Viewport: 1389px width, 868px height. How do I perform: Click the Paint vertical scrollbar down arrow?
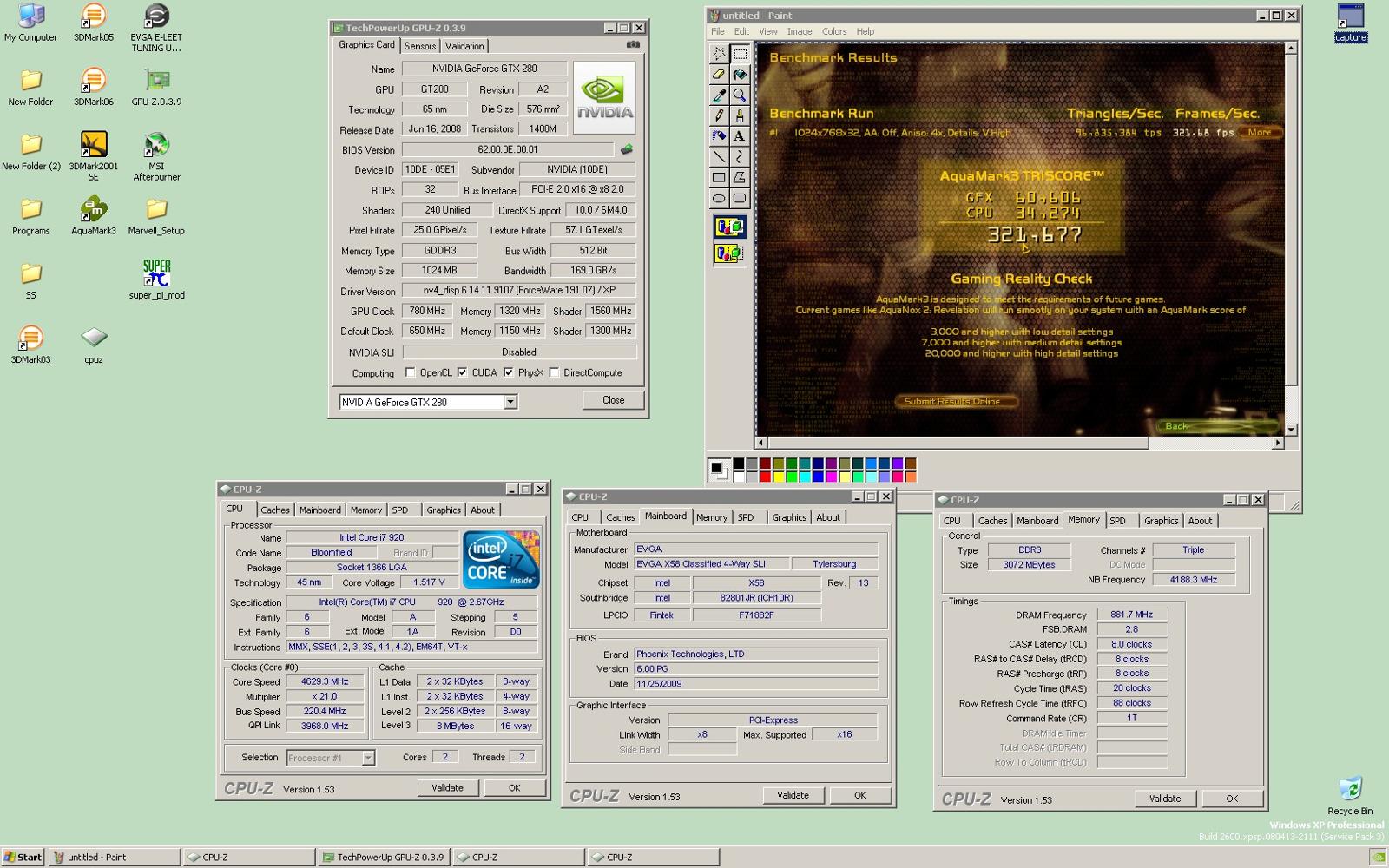(x=1291, y=429)
